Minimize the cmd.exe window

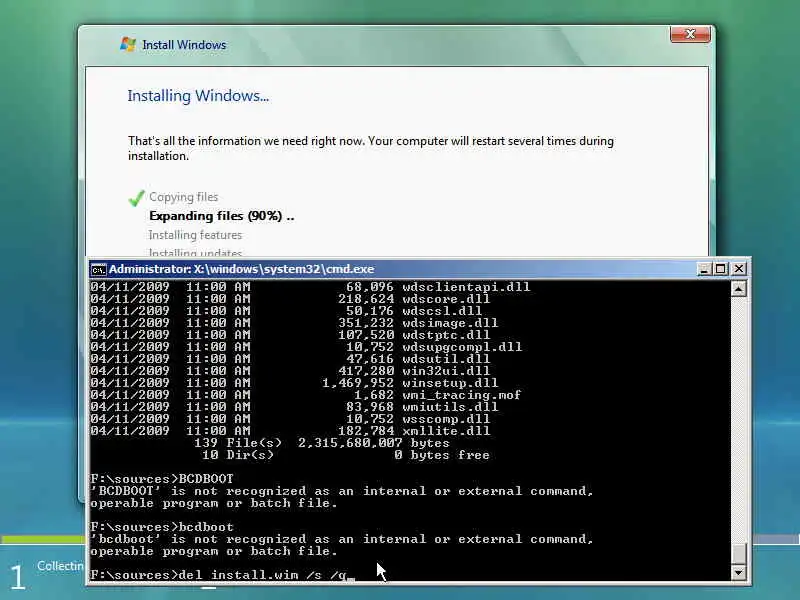pos(704,269)
